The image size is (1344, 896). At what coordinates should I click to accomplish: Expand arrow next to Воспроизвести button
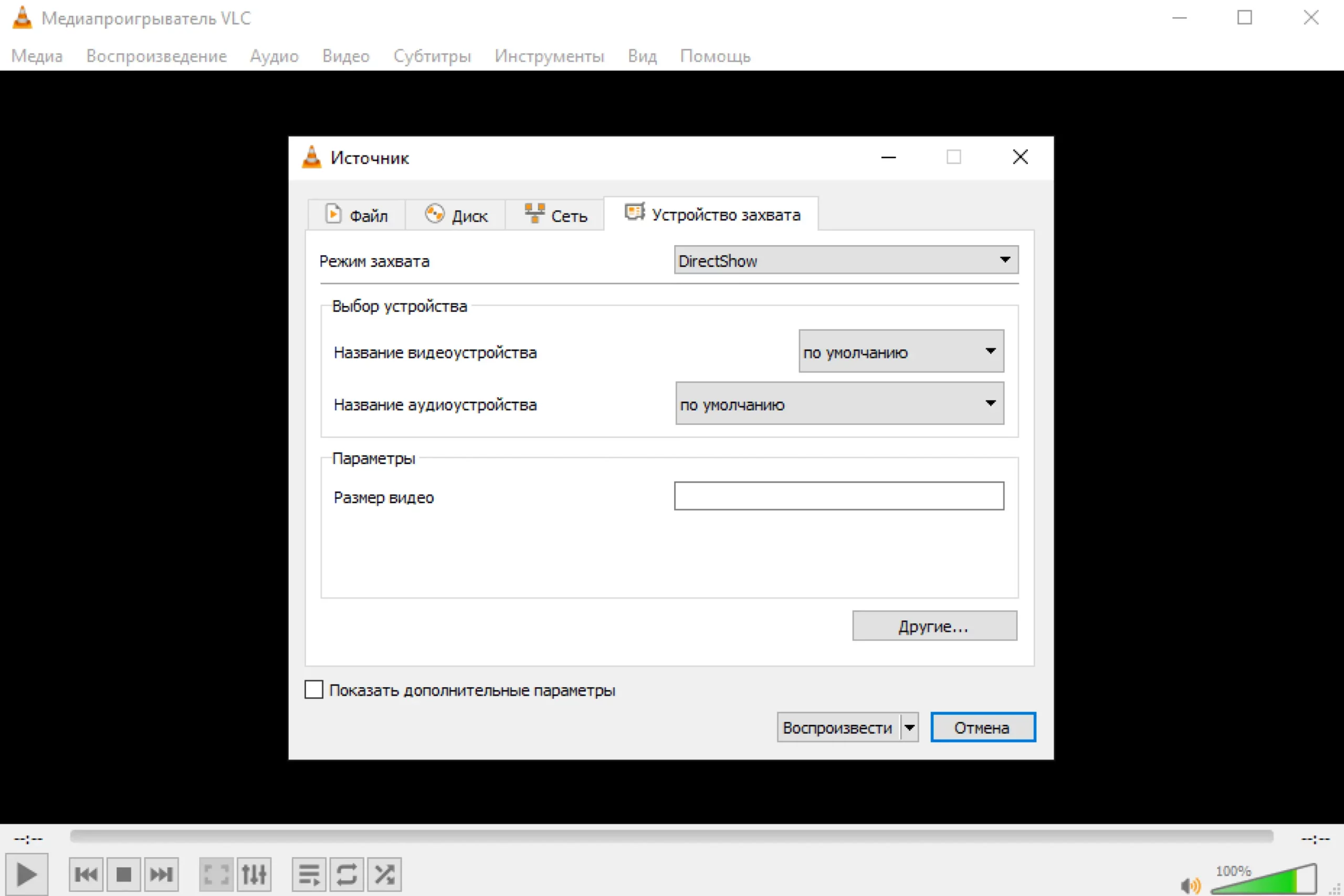click(x=909, y=728)
